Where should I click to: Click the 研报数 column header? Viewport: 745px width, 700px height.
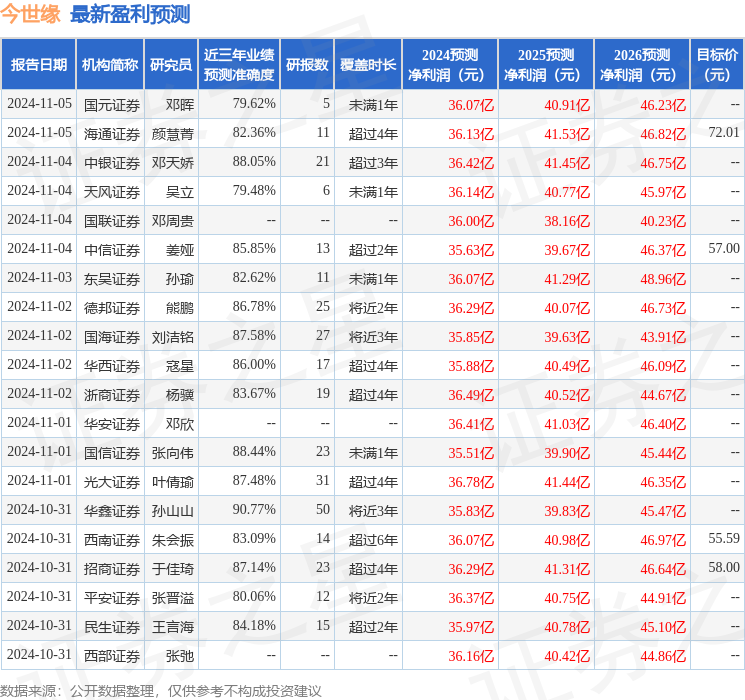coord(307,65)
